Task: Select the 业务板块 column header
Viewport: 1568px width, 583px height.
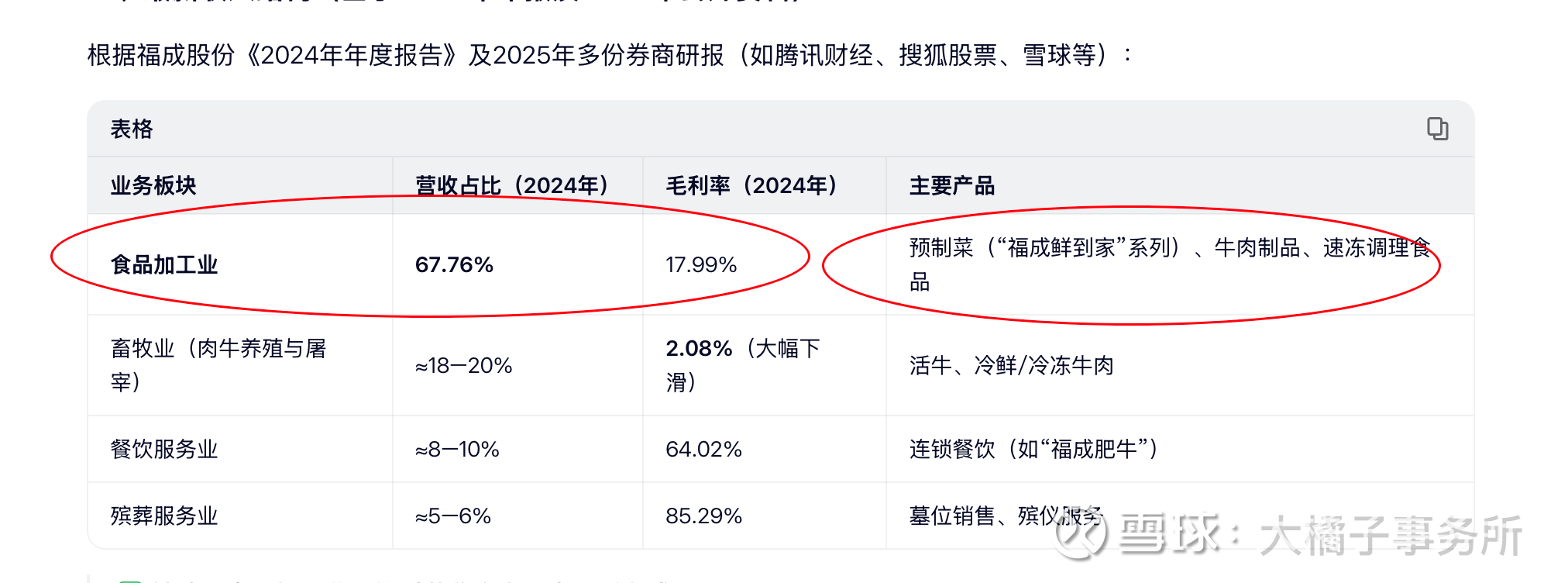Action: click(153, 186)
